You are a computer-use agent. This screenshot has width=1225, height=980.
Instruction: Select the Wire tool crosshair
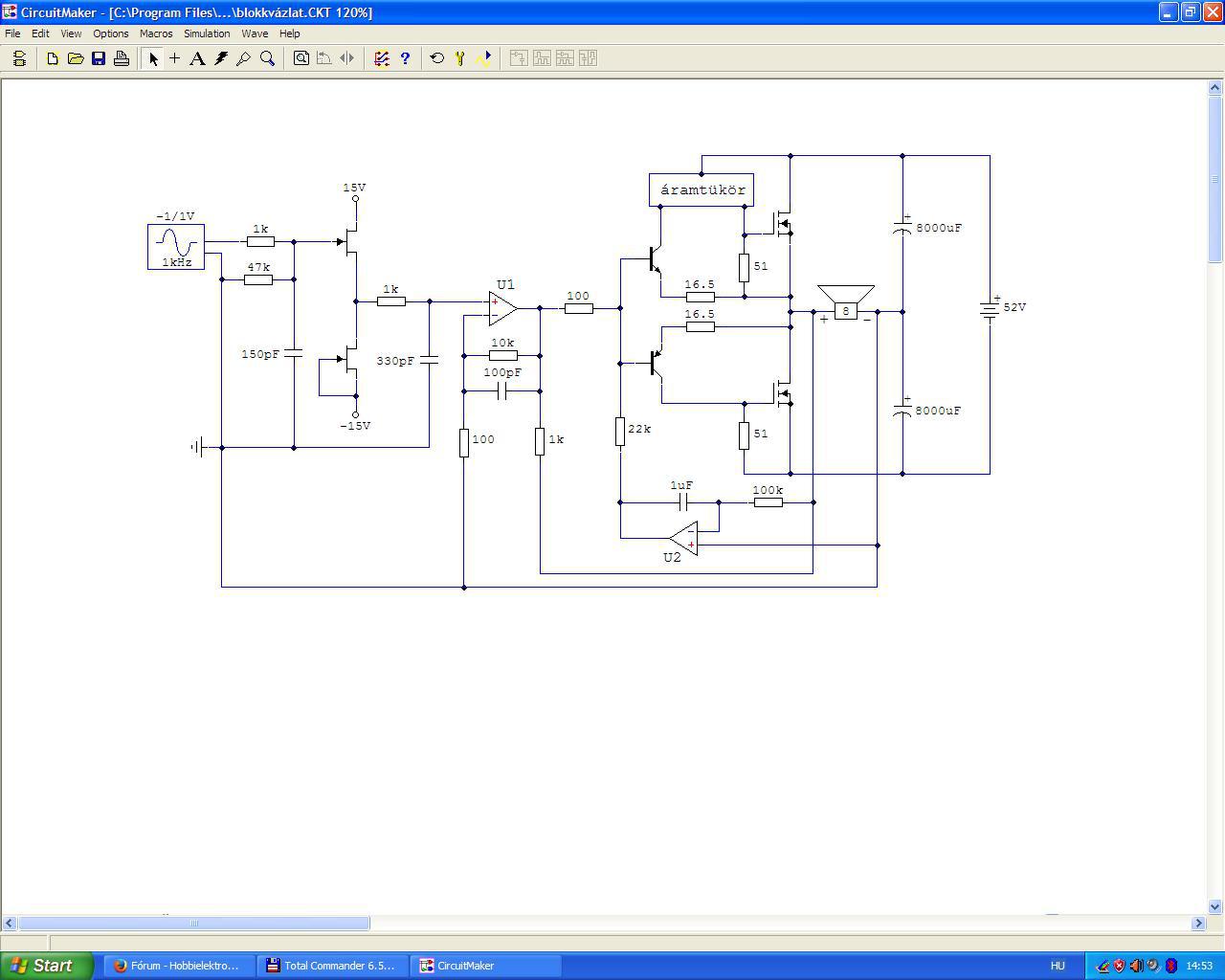174,58
